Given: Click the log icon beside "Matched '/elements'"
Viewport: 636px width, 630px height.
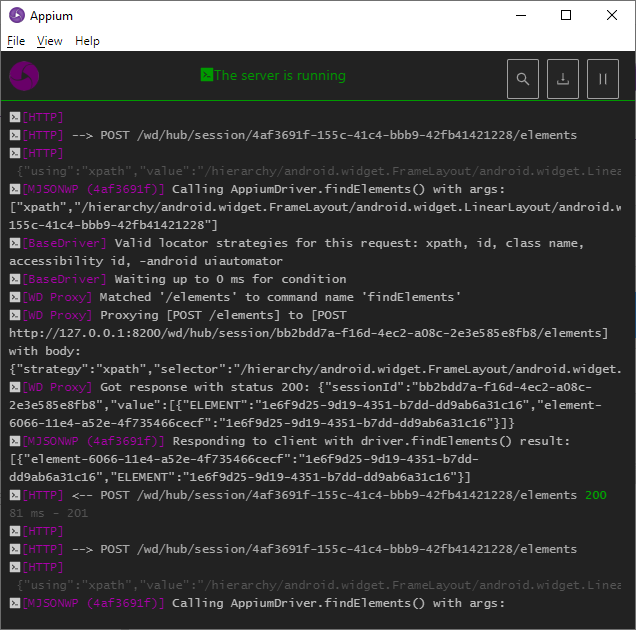Looking at the screenshot, I should [x=15, y=297].
